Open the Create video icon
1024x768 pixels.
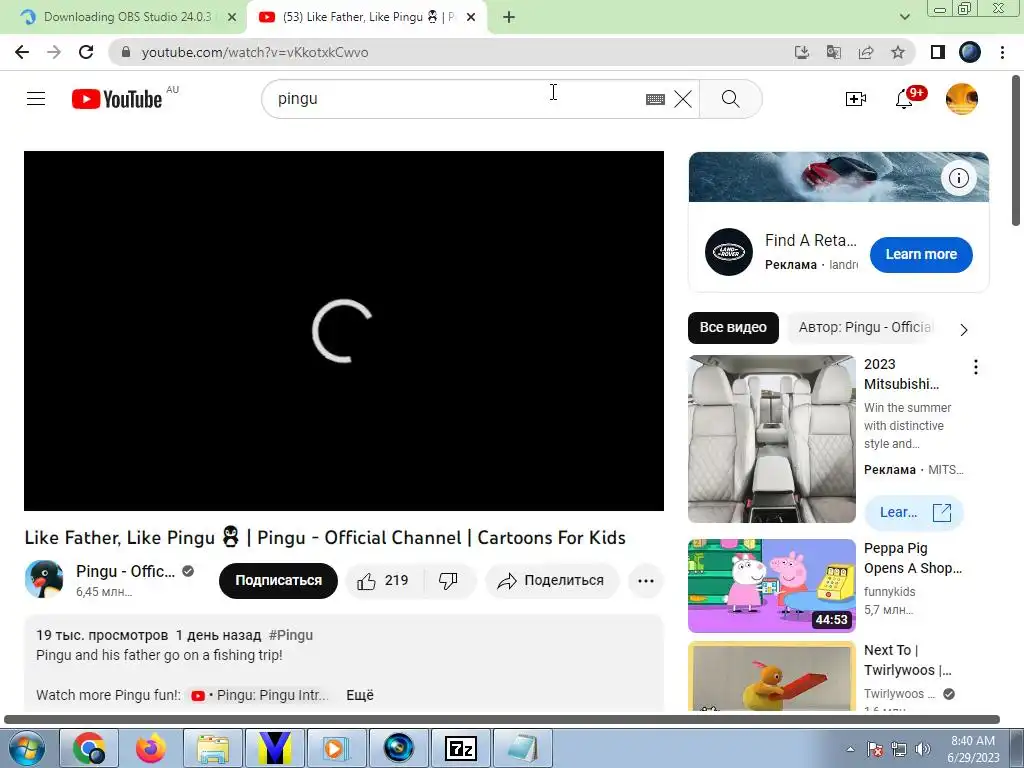856,99
